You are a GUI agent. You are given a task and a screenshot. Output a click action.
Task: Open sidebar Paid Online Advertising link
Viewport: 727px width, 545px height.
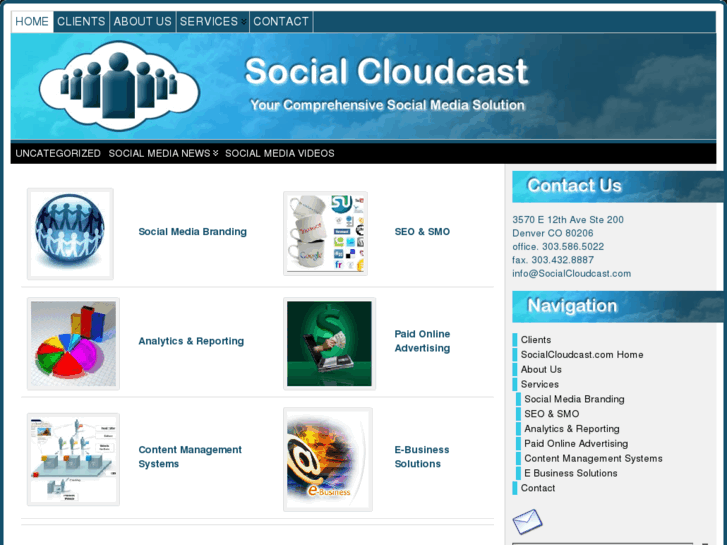pos(576,443)
